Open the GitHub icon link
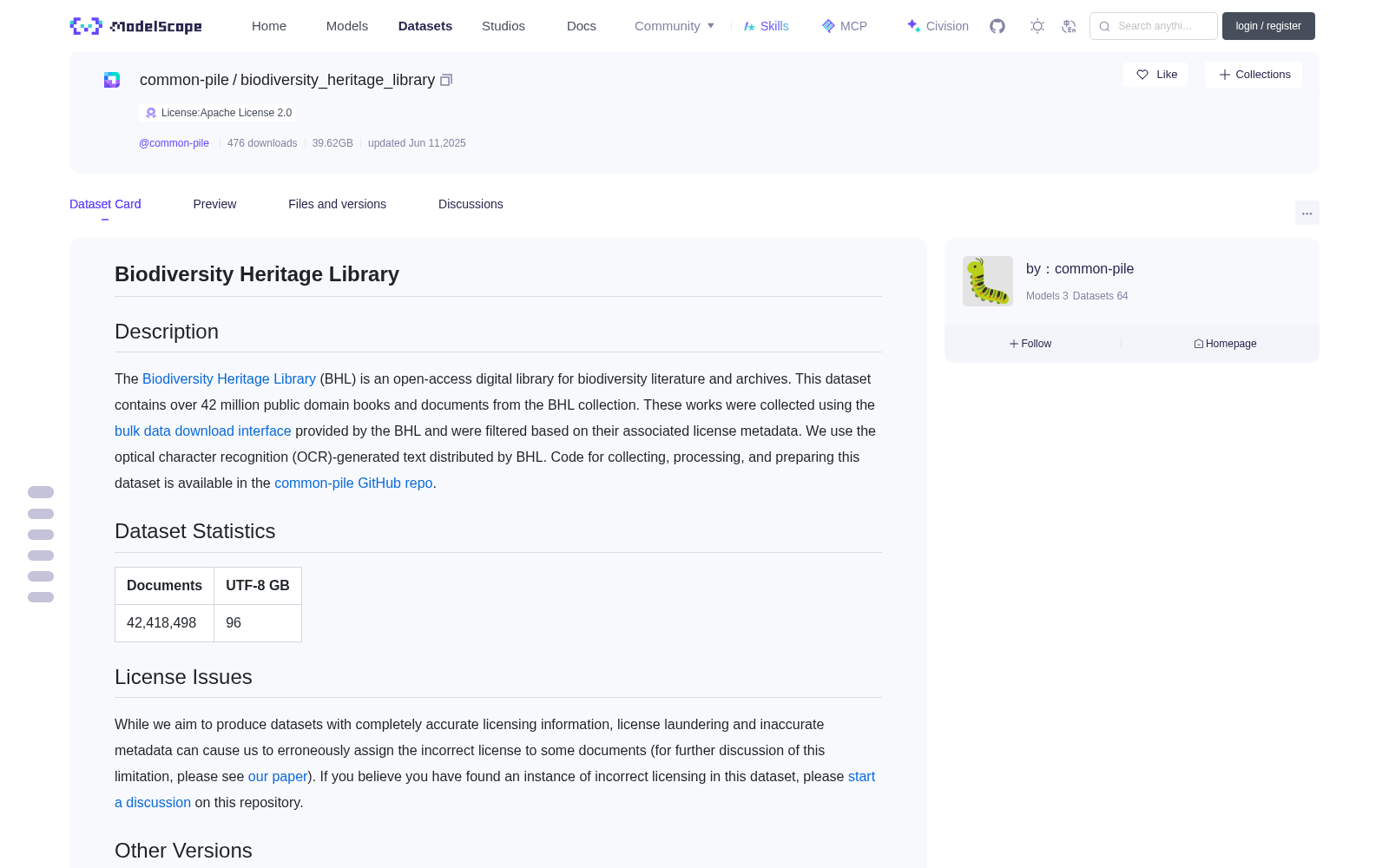Screen dimensions: 1389x868 coord(997,26)
